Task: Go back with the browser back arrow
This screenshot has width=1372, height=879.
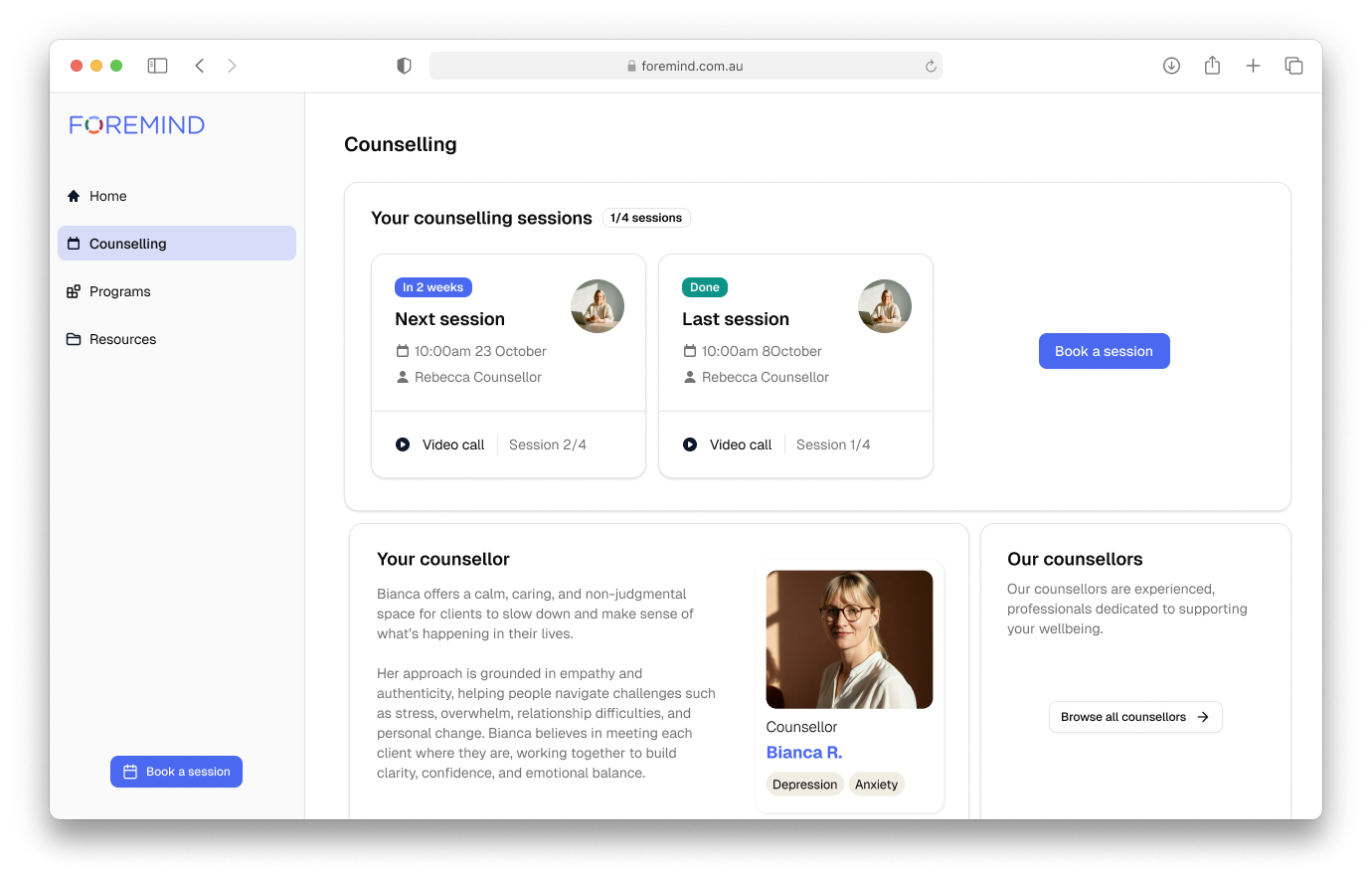Action: click(200, 66)
